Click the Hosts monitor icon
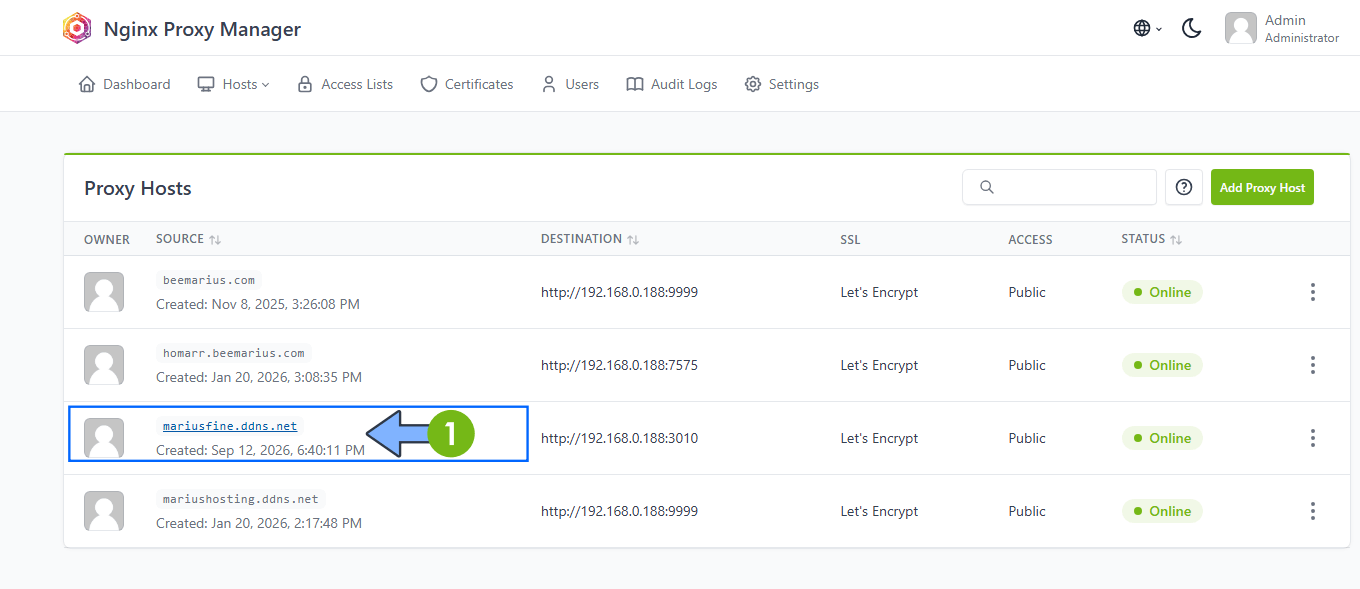Image resolution: width=1360 pixels, height=589 pixels. (206, 84)
